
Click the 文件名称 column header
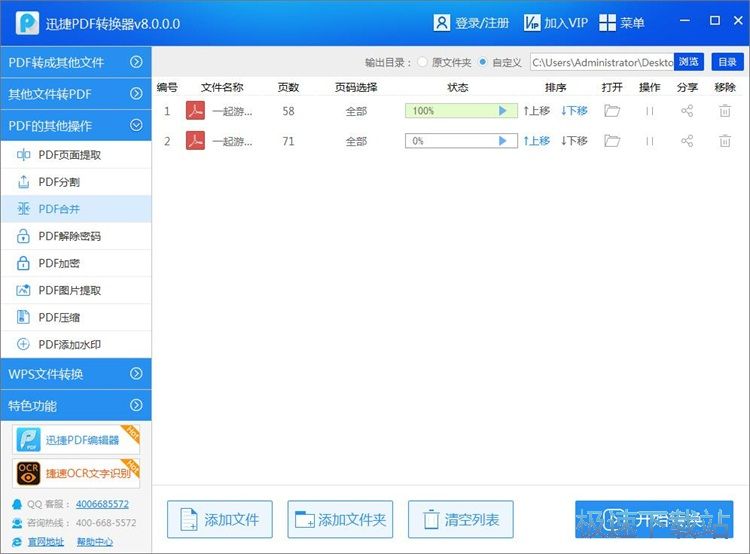pyautogui.click(x=222, y=87)
